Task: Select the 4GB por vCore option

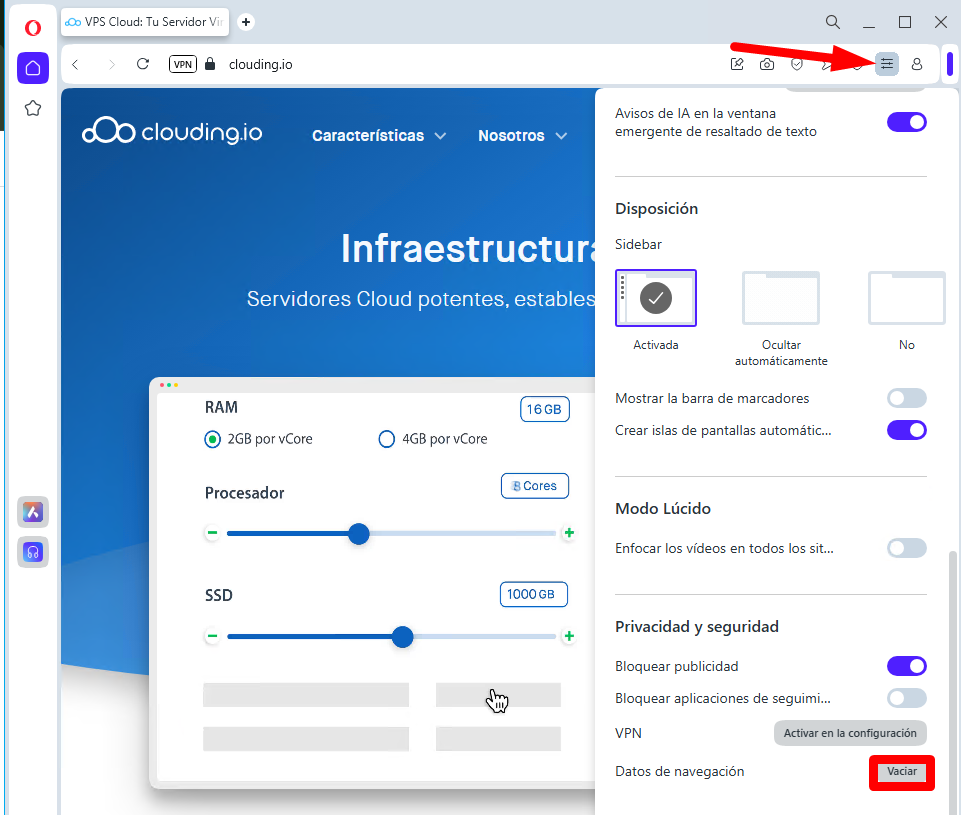Action: [x=387, y=439]
